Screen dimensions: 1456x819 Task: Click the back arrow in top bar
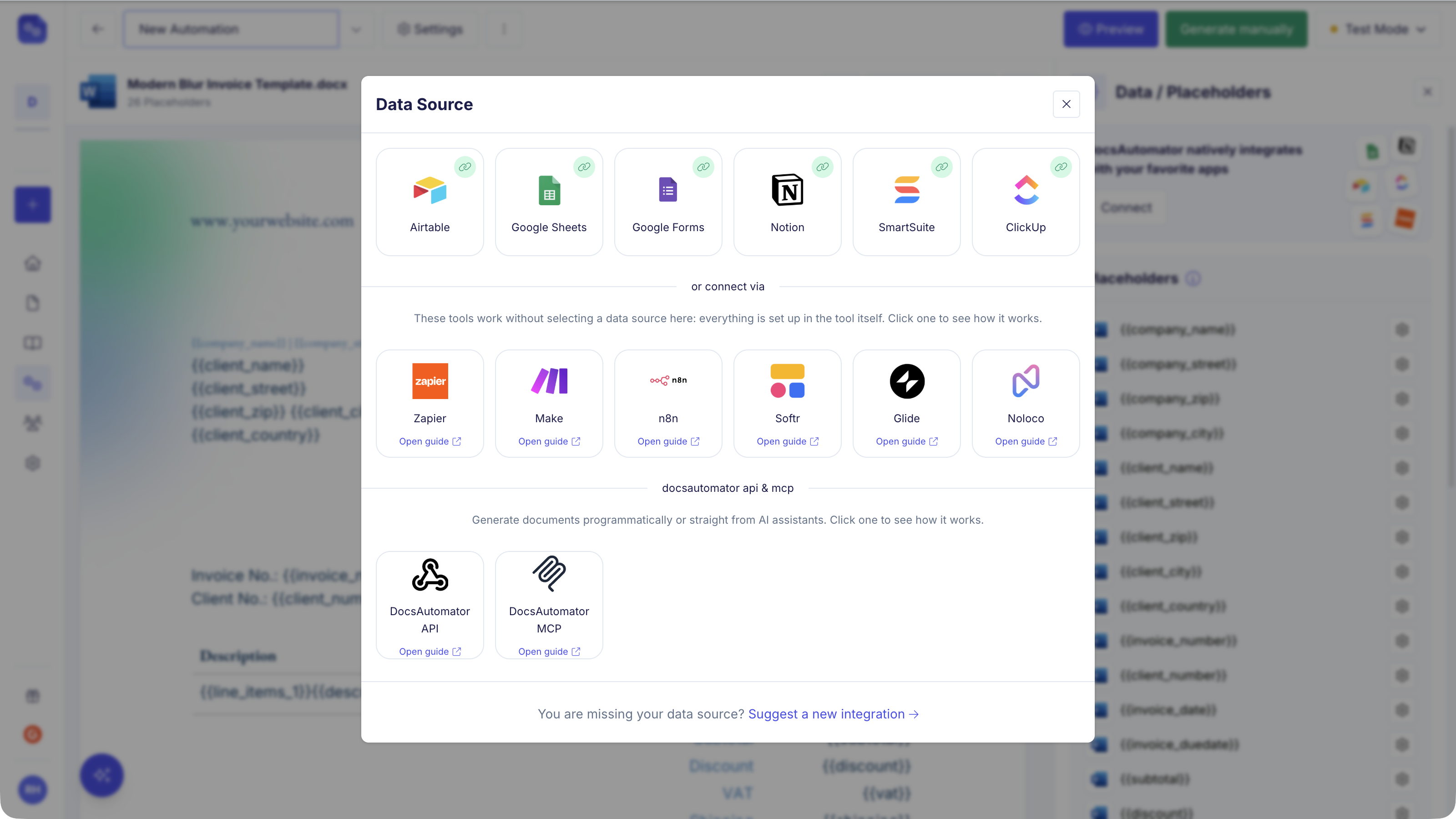[97, 29]
